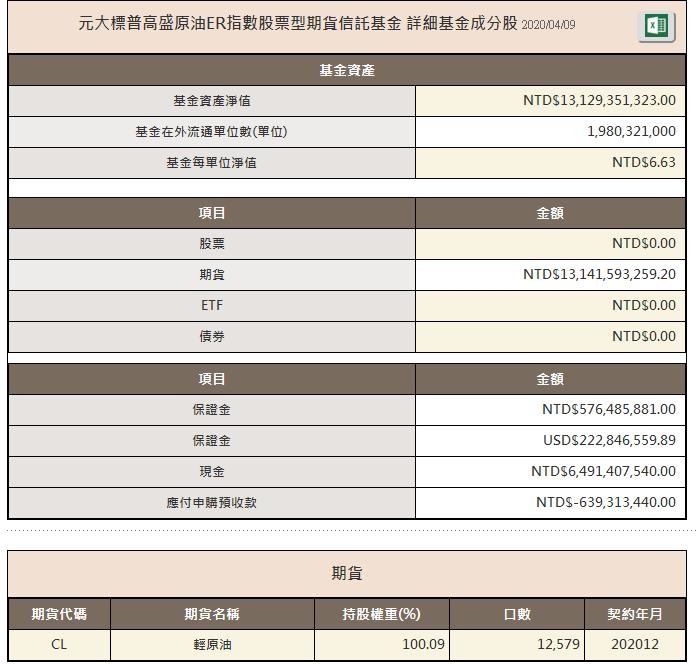697x664 pixels.
Task: Click the 輕原油 futures name cell
Action: (x=212, y=645)
